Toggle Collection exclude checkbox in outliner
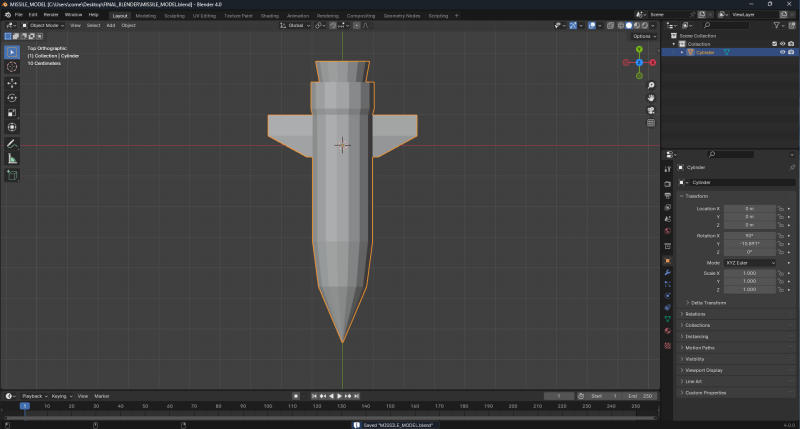800x429 pixels. (774, 44)
